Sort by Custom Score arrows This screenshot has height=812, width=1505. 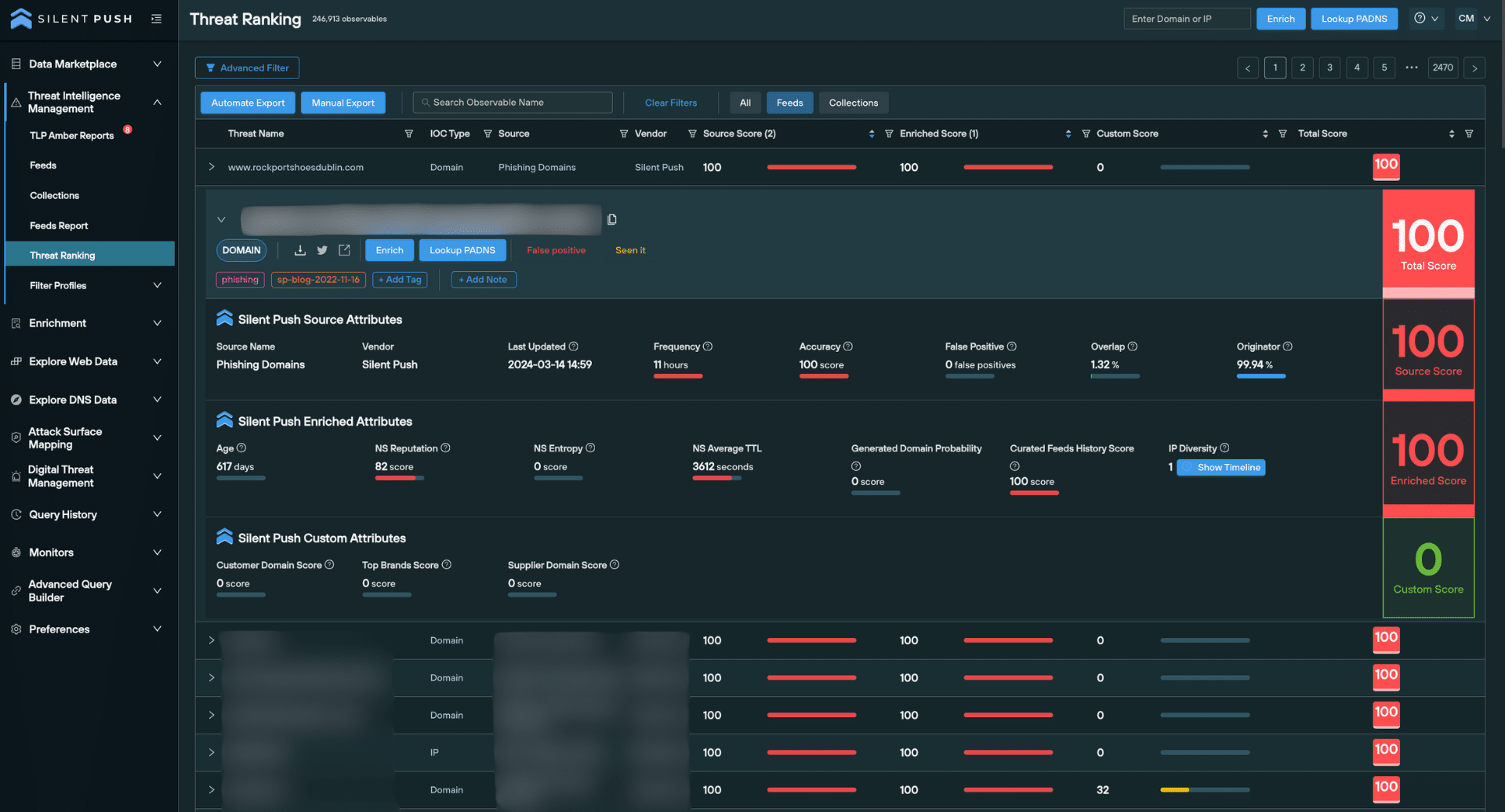pos(1265,134)
